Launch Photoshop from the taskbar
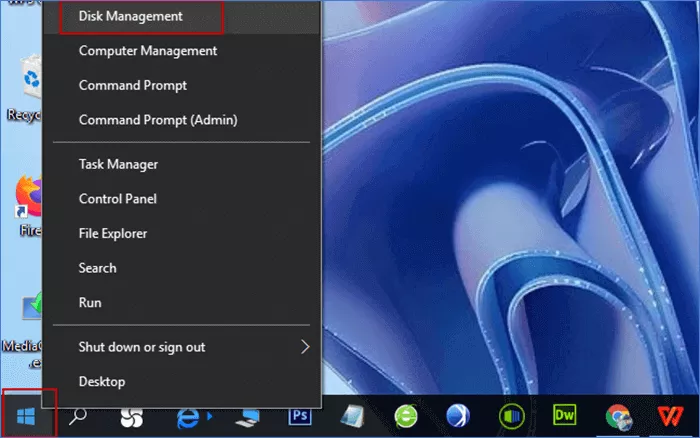This screenshot has height=438, width=700. click(x=300, y=417)
